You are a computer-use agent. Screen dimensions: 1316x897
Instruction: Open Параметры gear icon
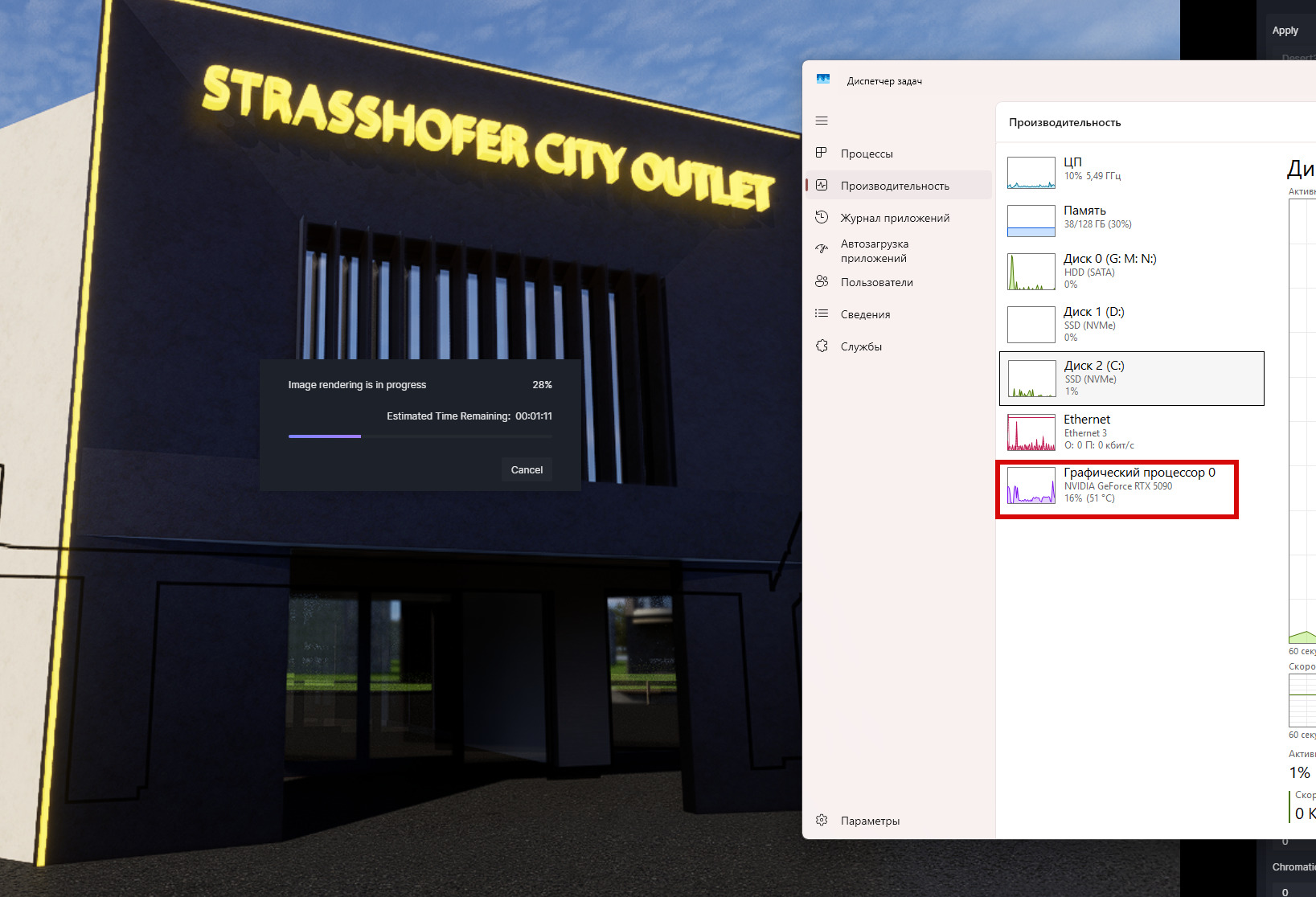coord(822,820)
